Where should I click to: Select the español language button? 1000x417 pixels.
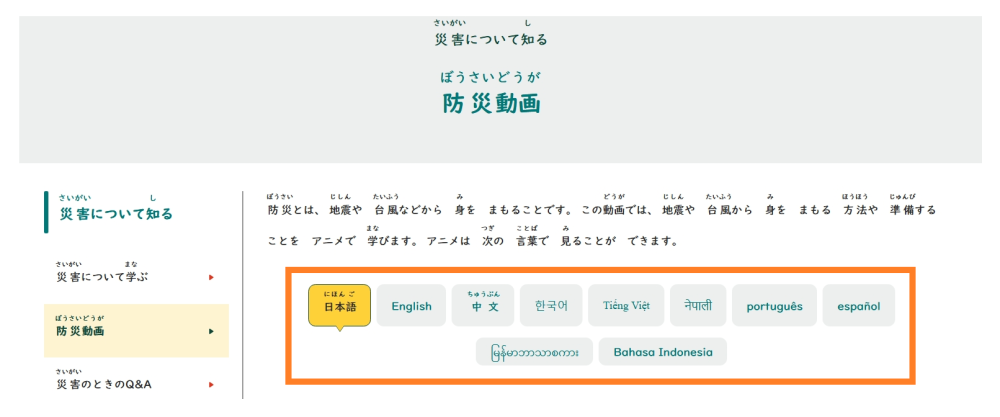click(x=858, y=305)
